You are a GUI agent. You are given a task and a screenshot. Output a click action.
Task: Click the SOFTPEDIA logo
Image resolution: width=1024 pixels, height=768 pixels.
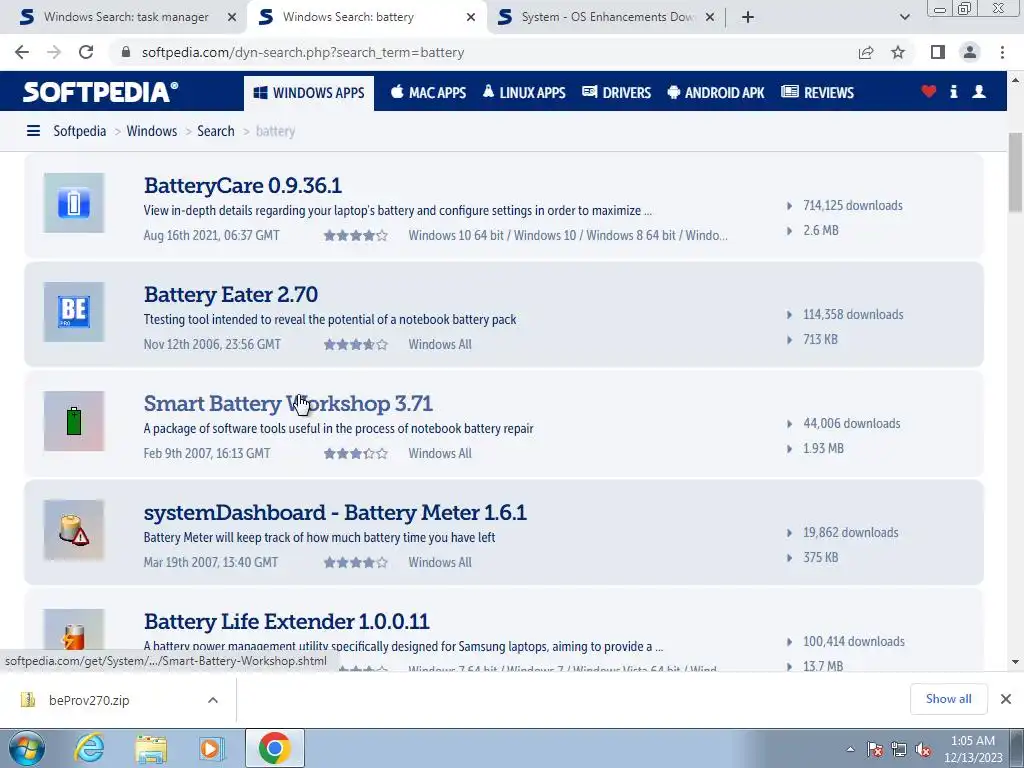pos(101,91)
